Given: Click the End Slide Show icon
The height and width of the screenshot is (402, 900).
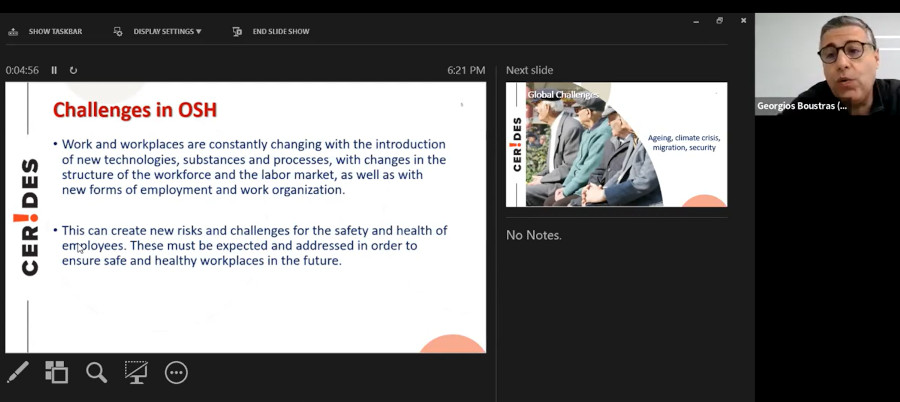Looking at the screenshot, I should click(x=237, y=31).
